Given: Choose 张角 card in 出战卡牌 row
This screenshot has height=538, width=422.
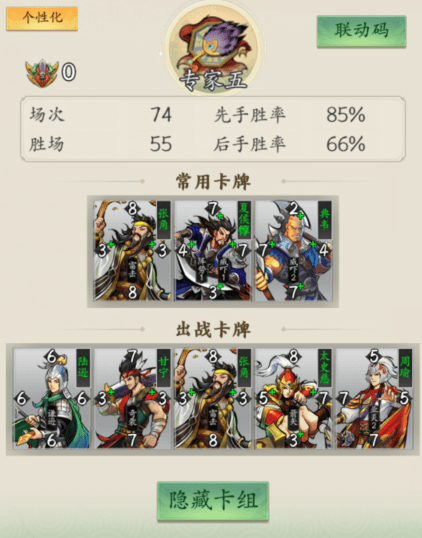Looking at the screenshot, I should pos(213,398).
